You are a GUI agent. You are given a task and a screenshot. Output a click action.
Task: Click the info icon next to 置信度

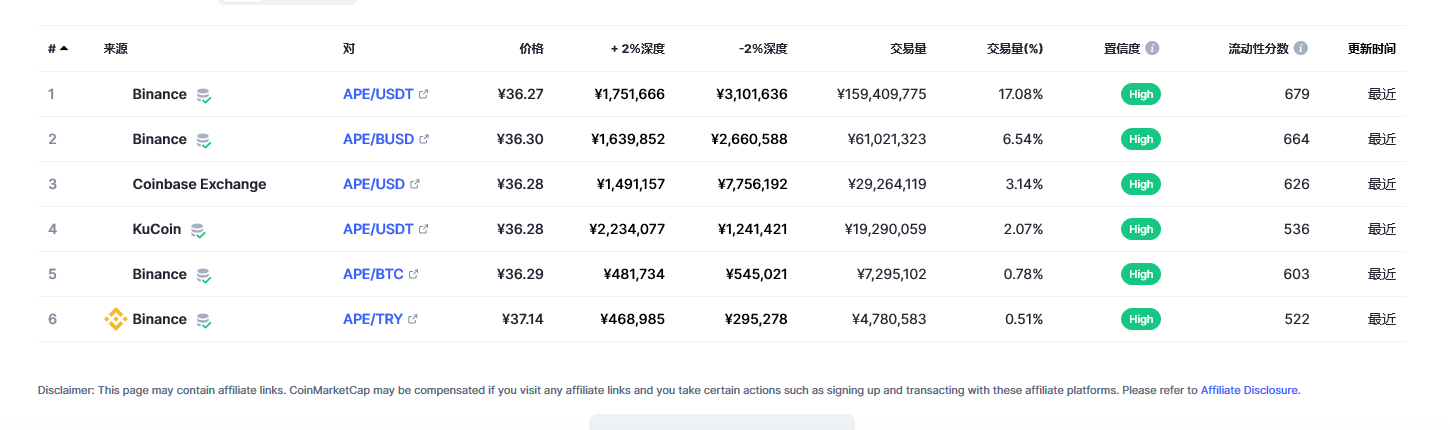point(1152,48)
